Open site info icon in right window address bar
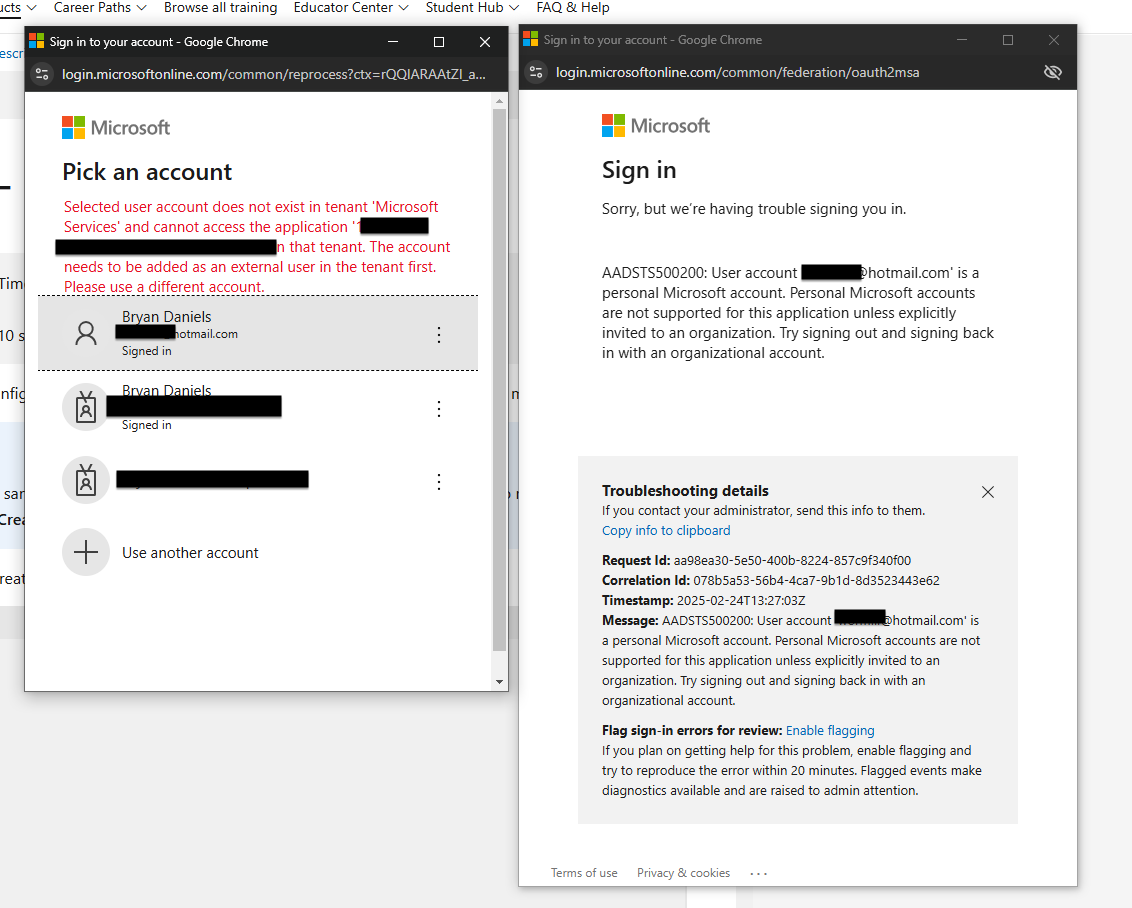Viewport: 1132px width, 908px height. 536,72
